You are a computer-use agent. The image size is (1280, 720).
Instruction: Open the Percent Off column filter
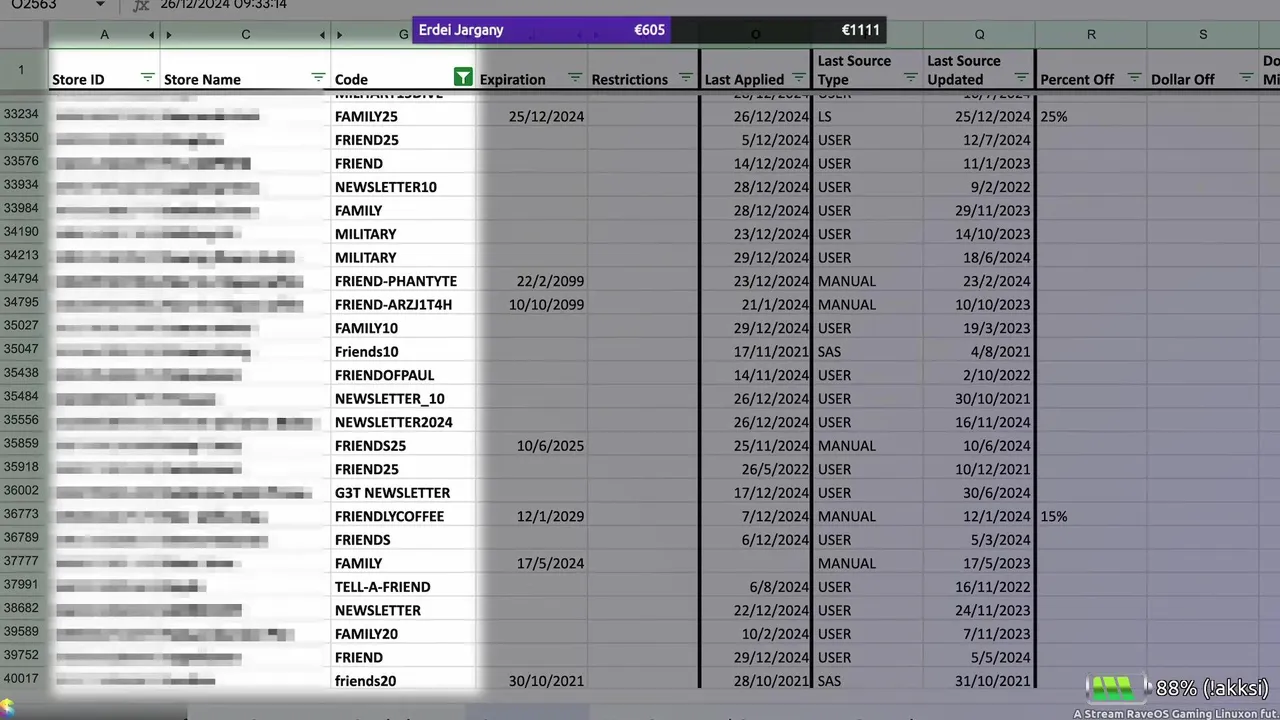click(x=1134, y=77)
